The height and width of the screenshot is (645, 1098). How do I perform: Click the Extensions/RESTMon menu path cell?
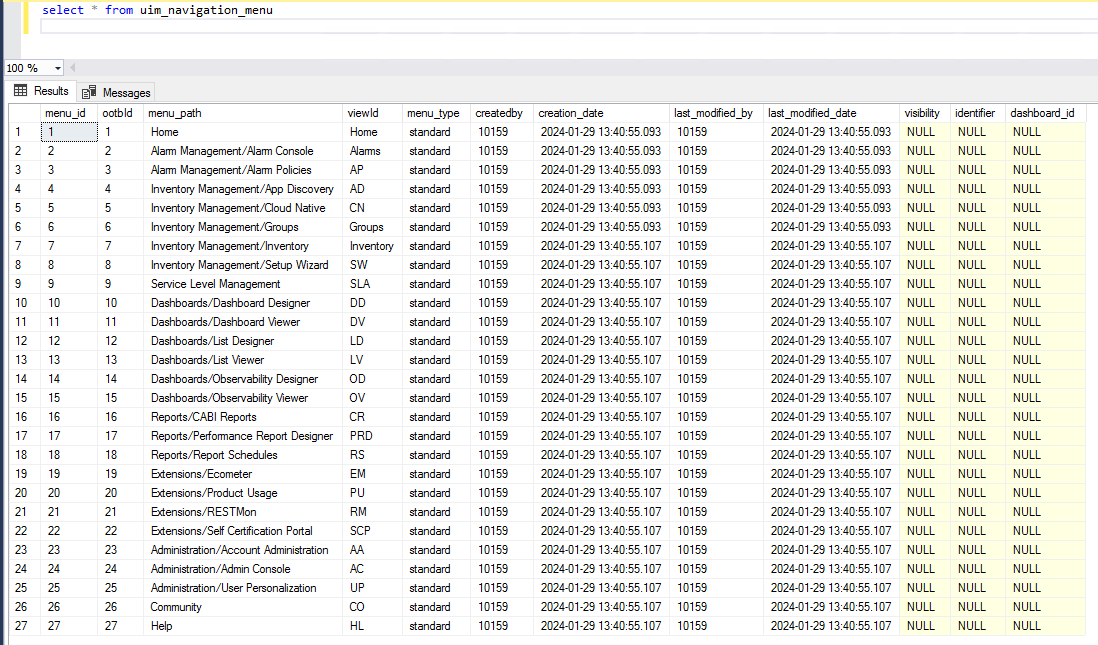point(203,512)
